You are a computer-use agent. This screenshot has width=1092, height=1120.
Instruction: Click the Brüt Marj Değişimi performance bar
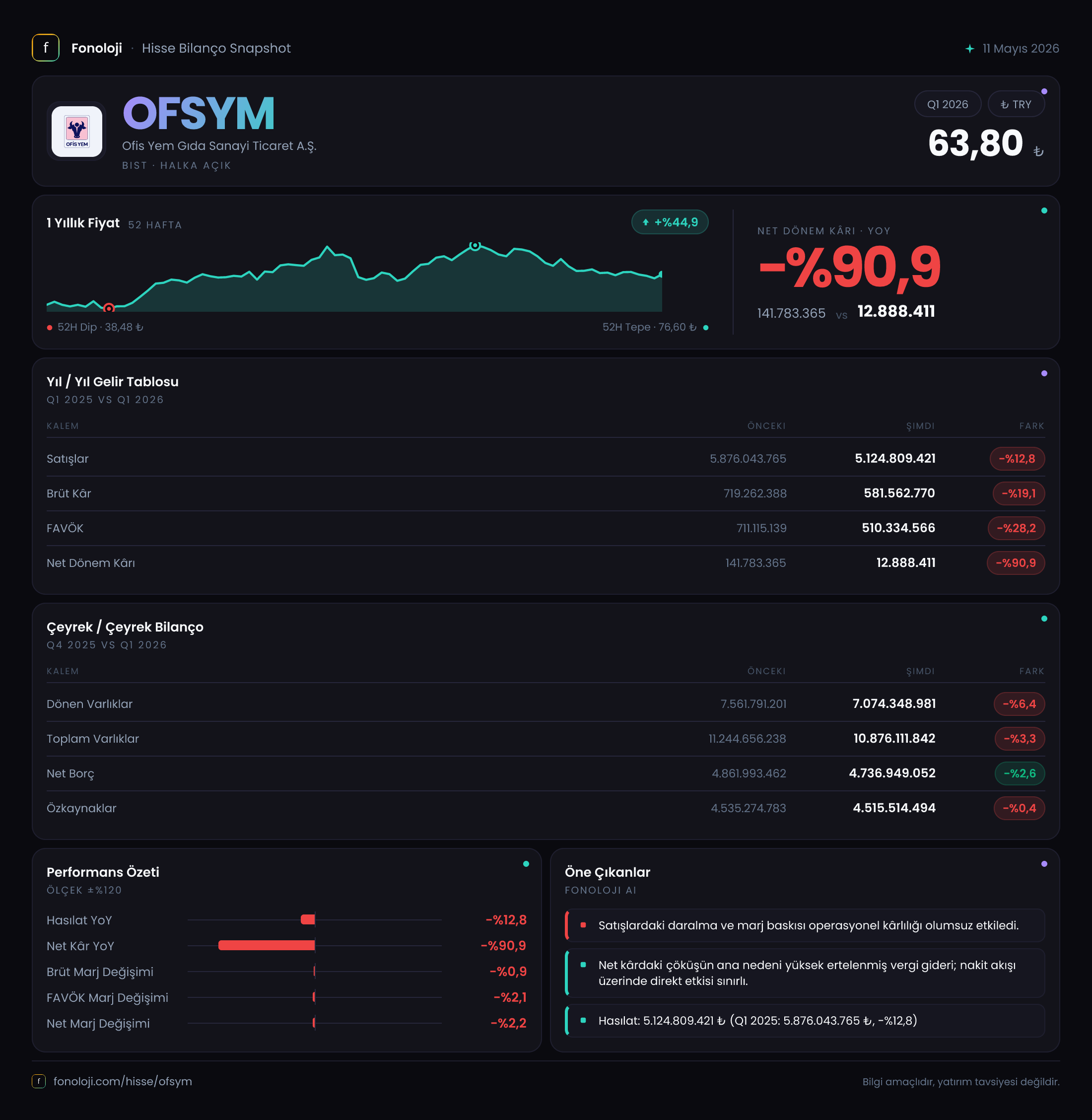tap(314, 972)
